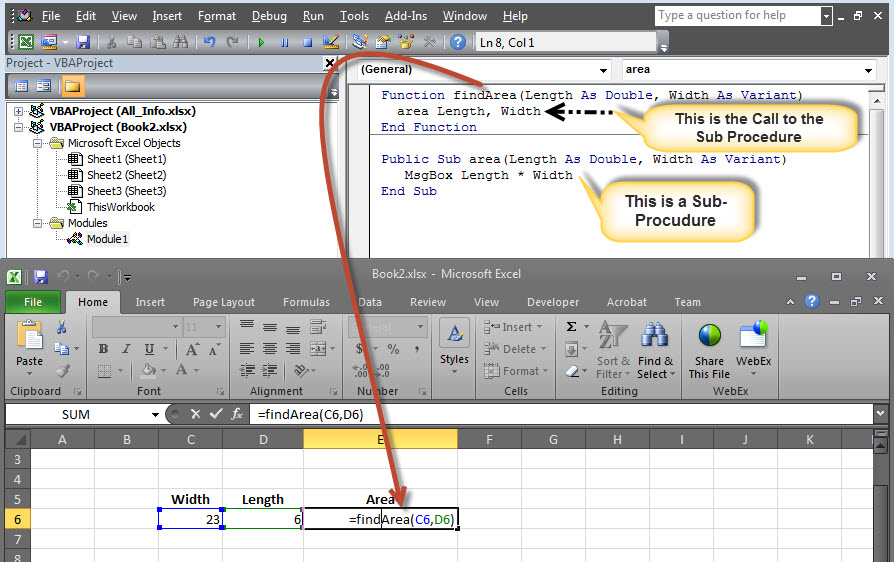This screenshot has width=894, height=562.
Task: Open the Name Box dropdown arrow
Action: [x=155, y=414]
